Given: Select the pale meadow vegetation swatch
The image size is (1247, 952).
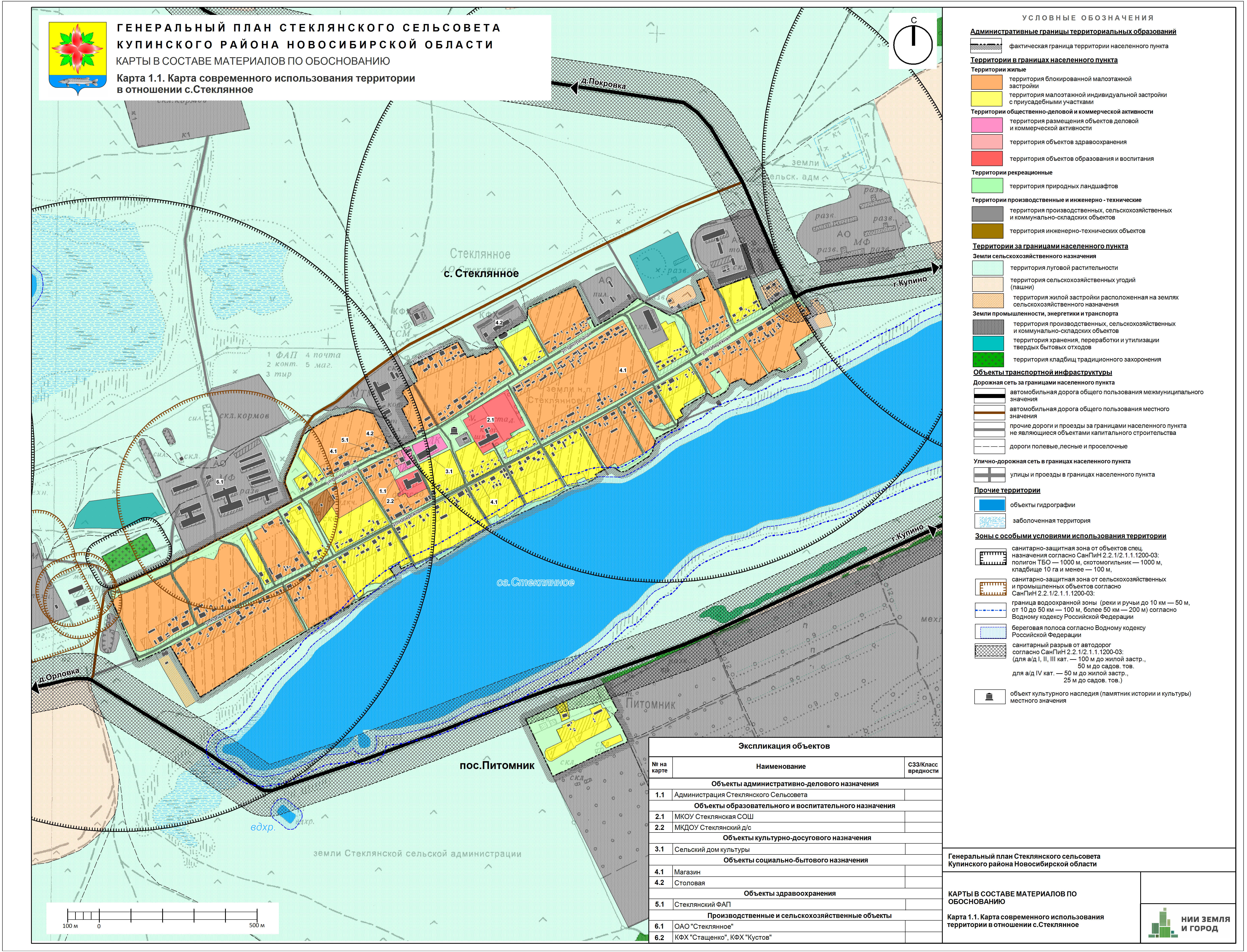Looking at the screenshot, I should pos(987,268).
